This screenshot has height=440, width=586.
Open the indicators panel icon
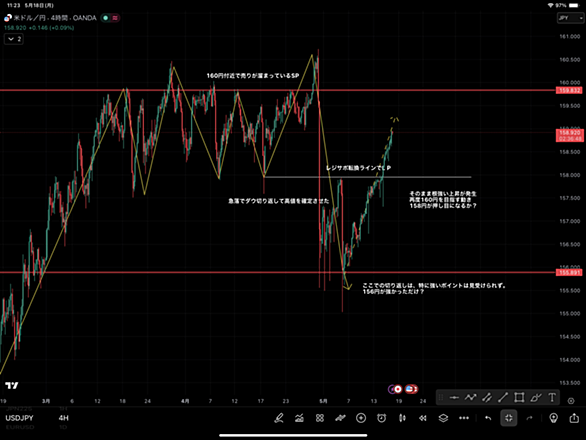pos(299,418)
